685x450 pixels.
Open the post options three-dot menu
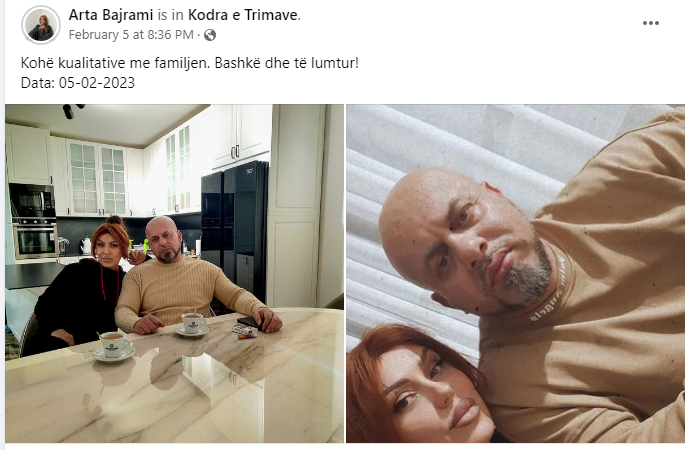(650, 23)
